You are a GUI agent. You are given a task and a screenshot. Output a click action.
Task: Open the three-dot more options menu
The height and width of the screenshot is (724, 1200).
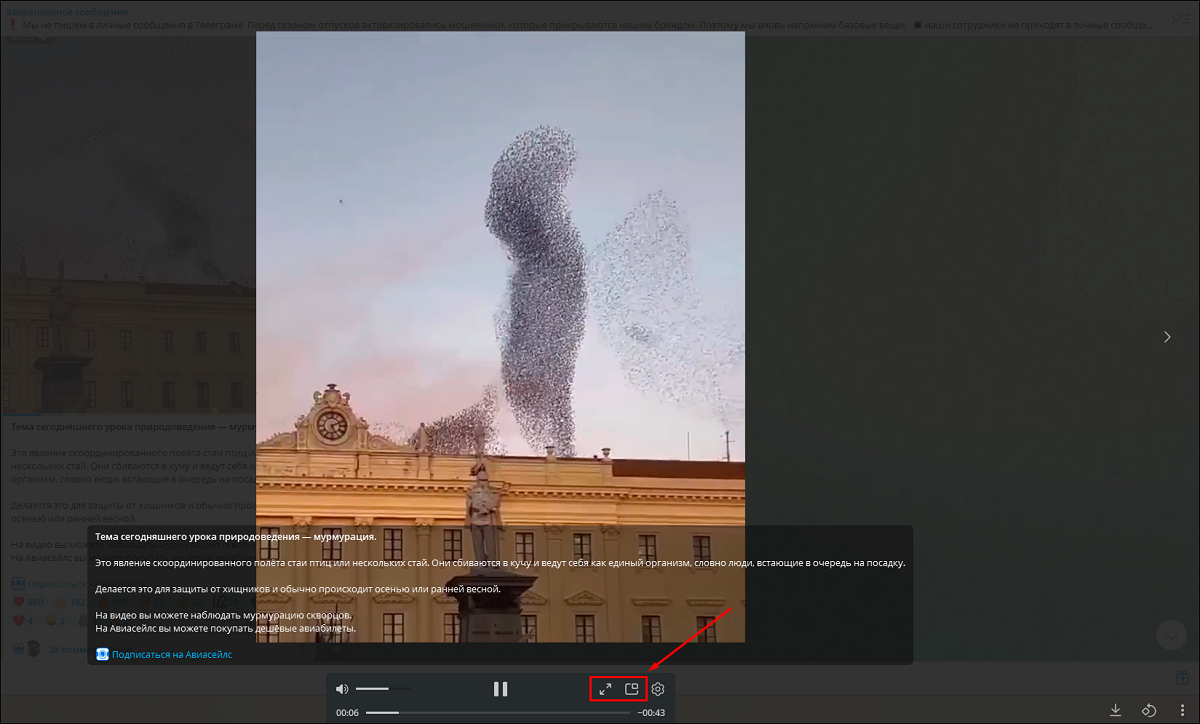(1182, 710)
